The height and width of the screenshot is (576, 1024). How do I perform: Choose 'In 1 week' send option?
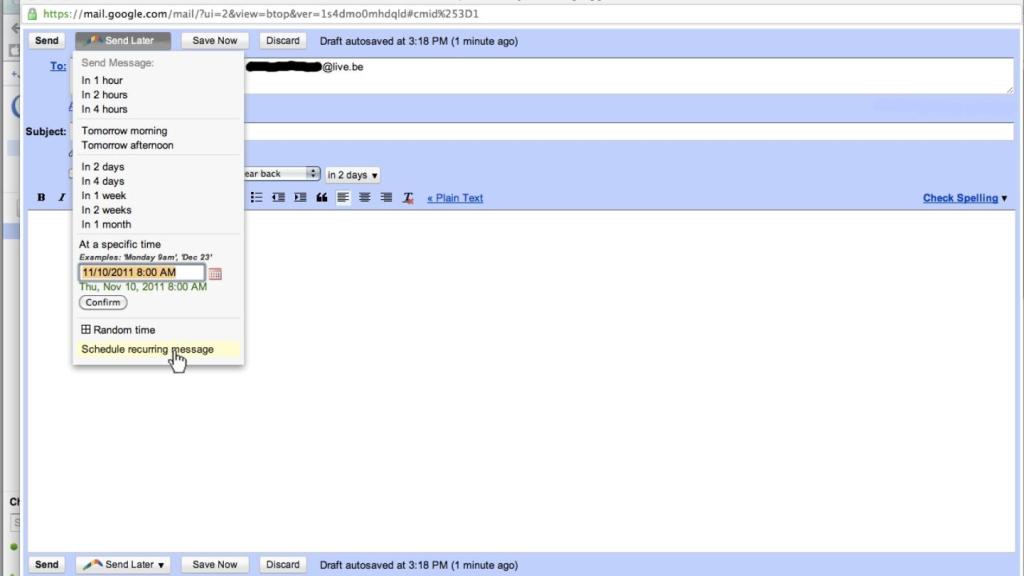tap(104, 196)
